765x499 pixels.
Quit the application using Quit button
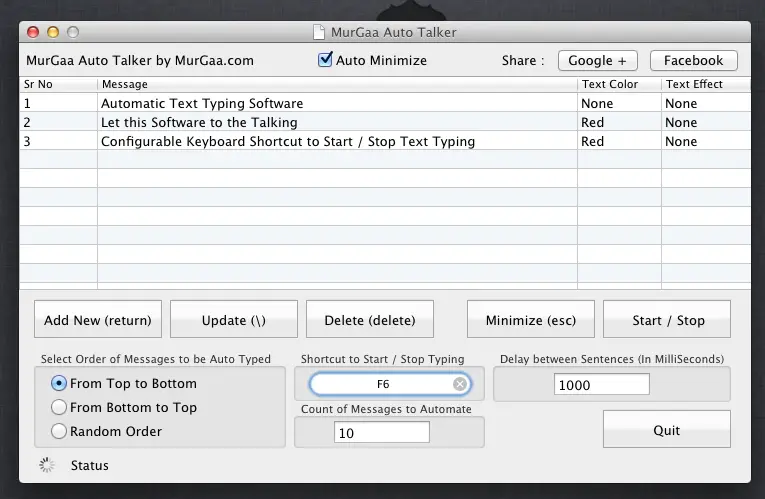(x=666, y=430)
